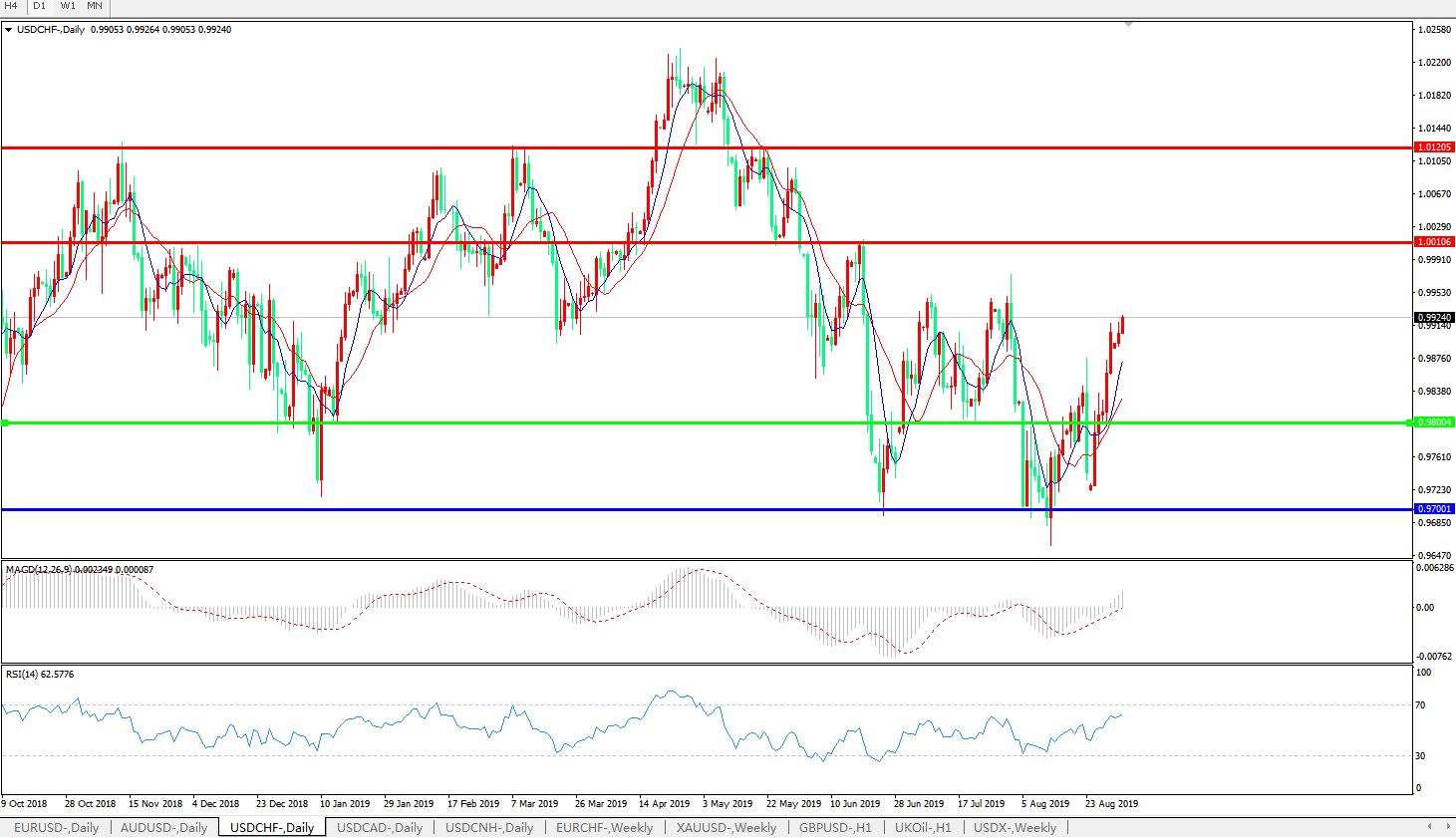
Task: Open the XAUUSD-,Weekly gold chart tab
Action: [x=726, y=827]
